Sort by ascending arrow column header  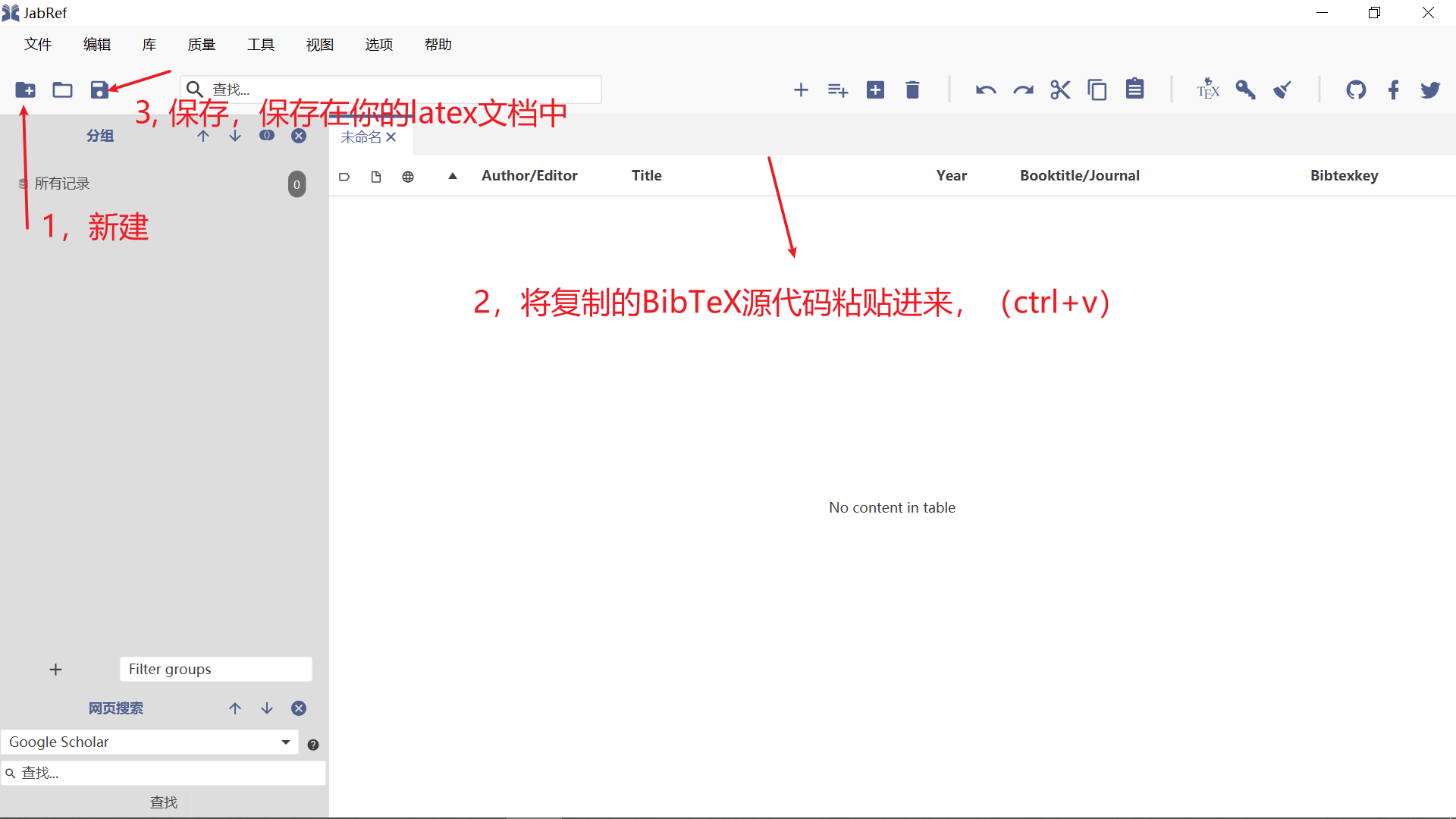(x=453, y=176)
